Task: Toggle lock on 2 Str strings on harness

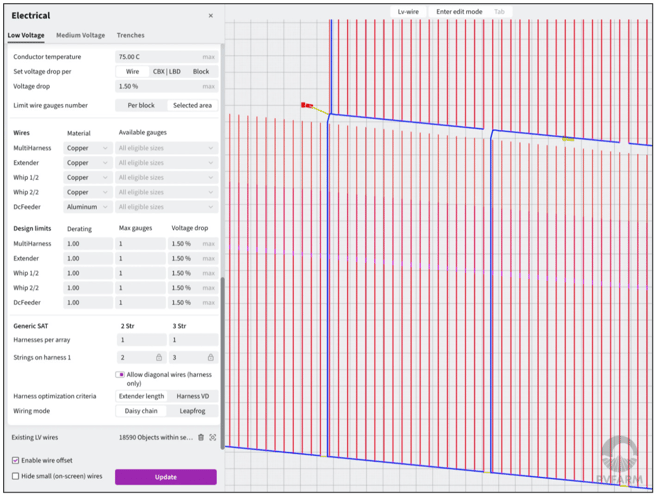Action: (159, 358)
